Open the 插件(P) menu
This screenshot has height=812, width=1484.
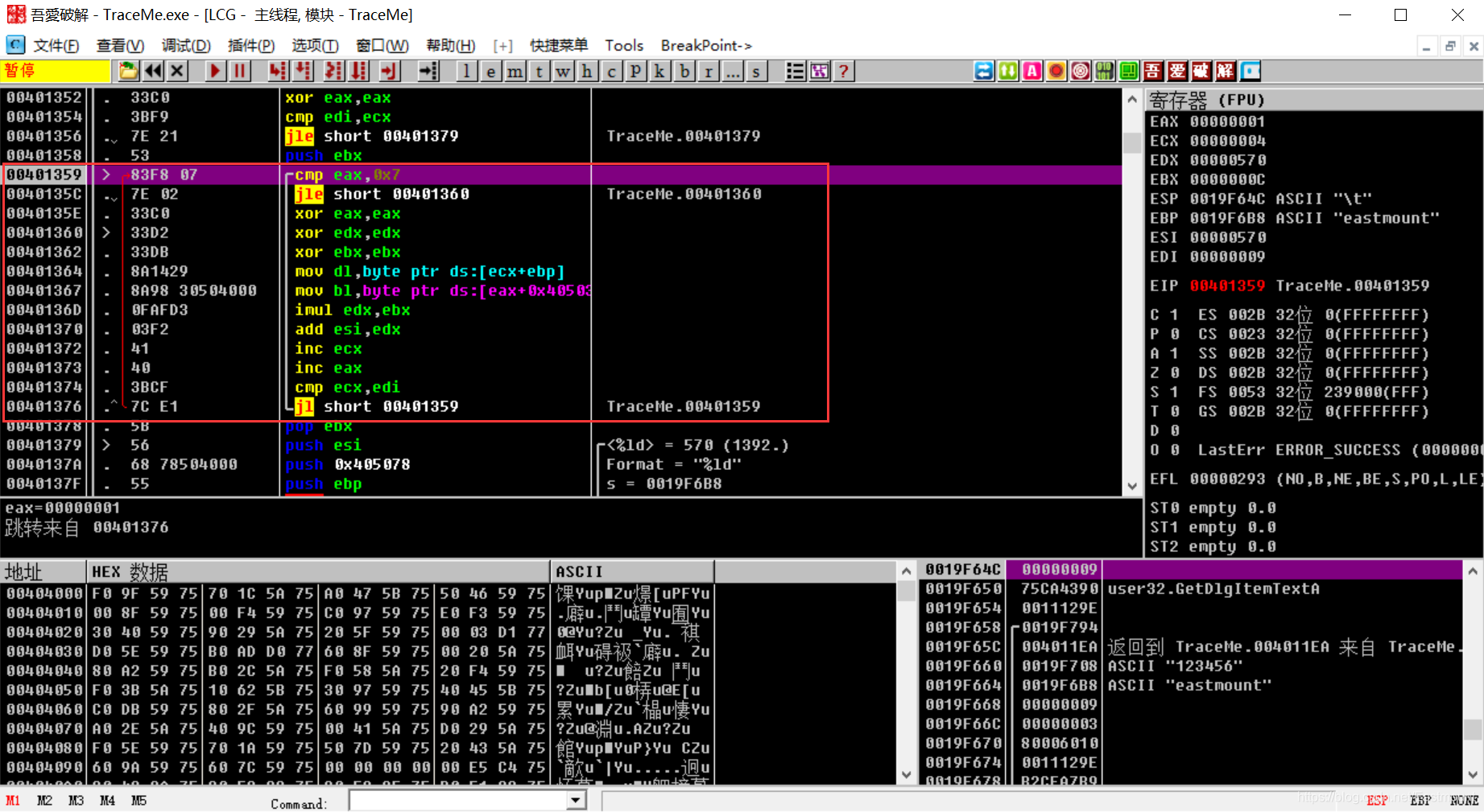tap(250, 46)
